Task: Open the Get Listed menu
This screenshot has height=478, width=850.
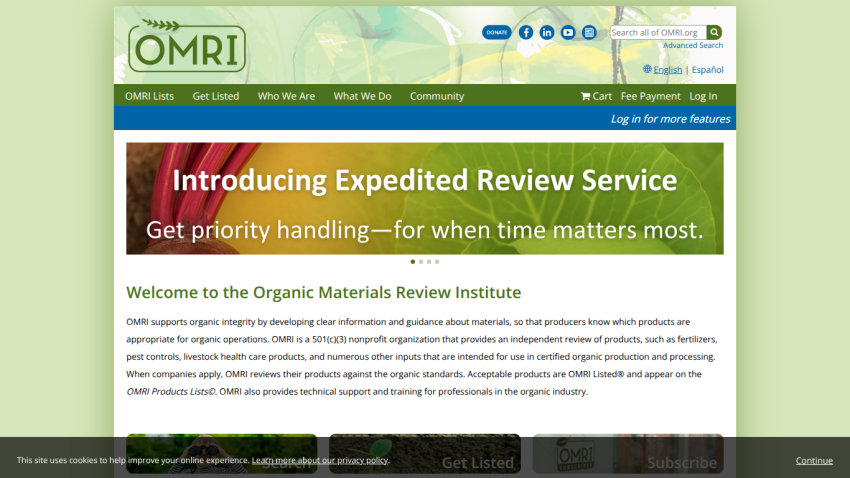Action: coord(216,96)
